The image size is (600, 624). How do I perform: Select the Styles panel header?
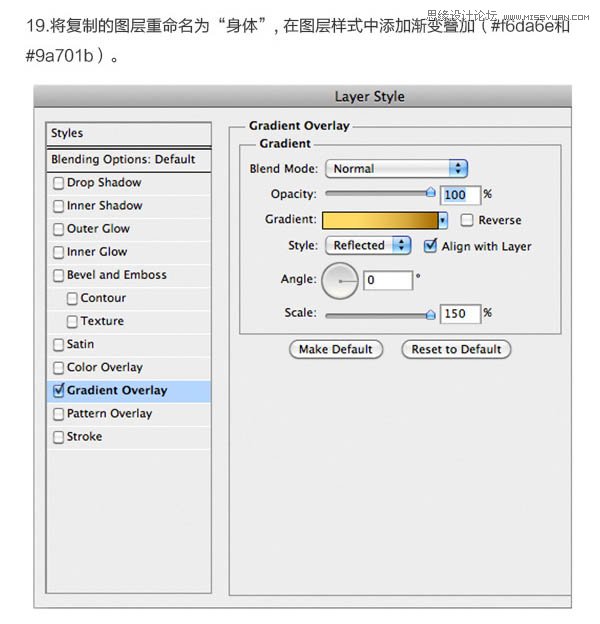pyautogui.click(x=129, y=133)
